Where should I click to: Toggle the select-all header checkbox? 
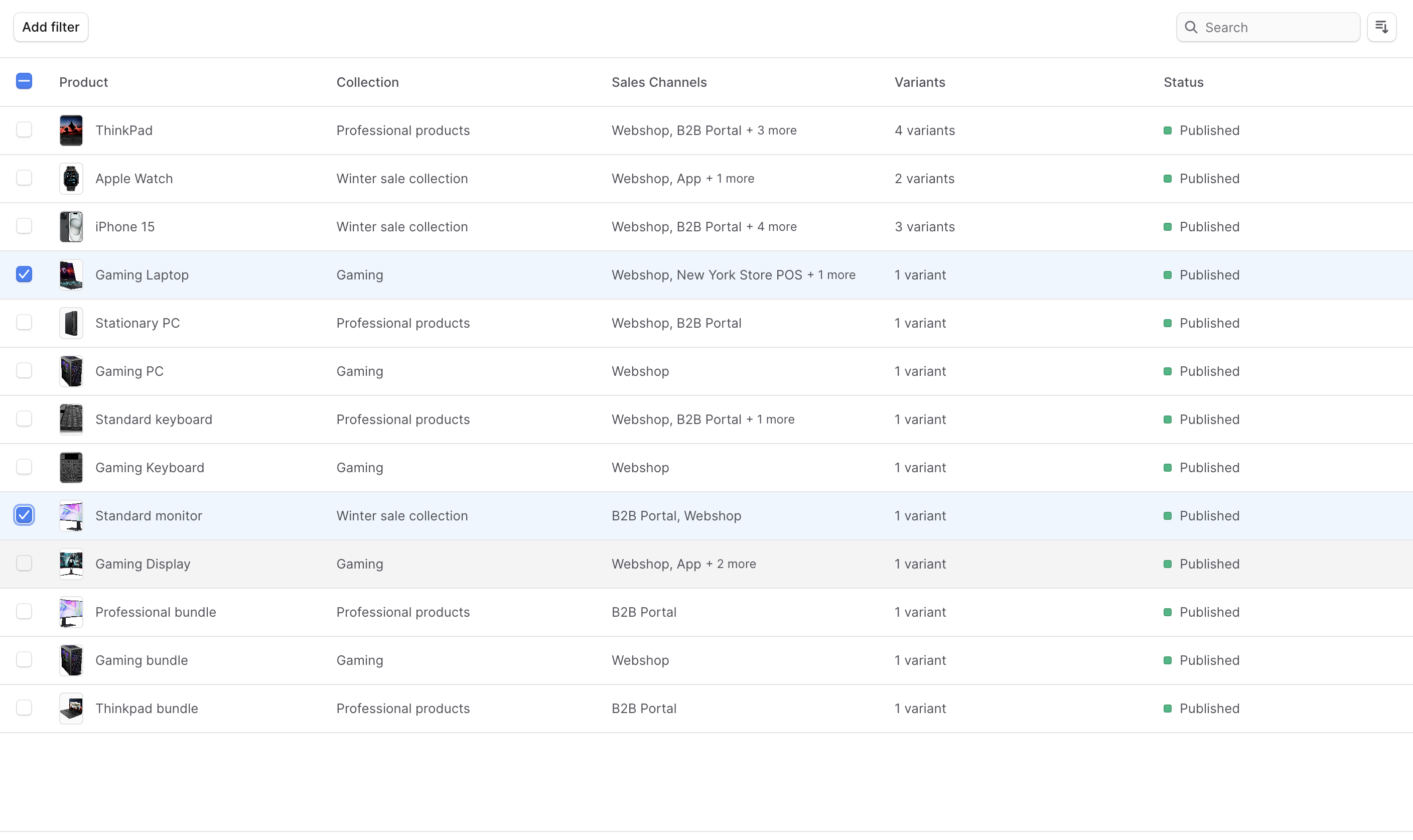(x=24, y=81)
